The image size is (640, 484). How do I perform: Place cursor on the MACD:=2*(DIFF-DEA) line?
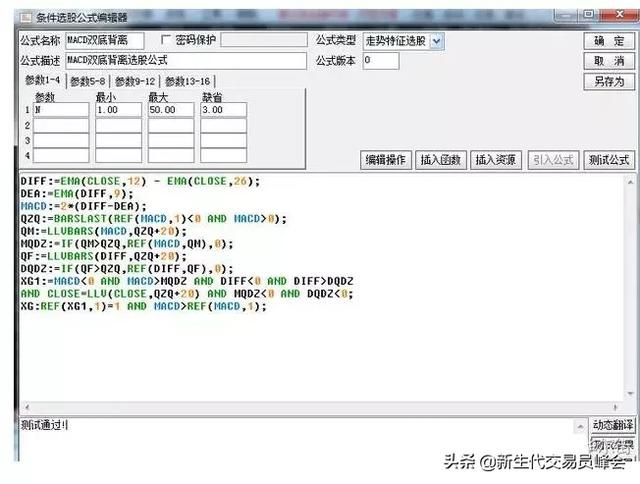tap(83, 206)
